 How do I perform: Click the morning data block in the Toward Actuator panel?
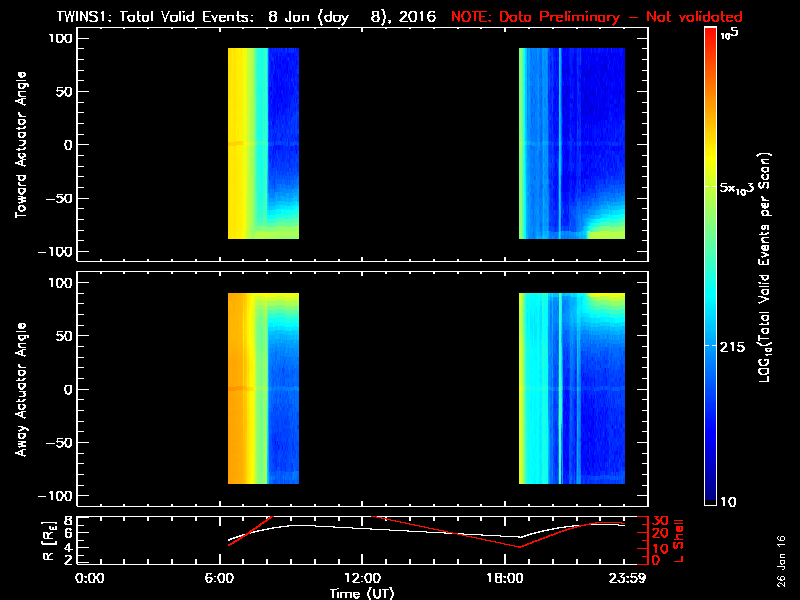[x=263, y=143]
